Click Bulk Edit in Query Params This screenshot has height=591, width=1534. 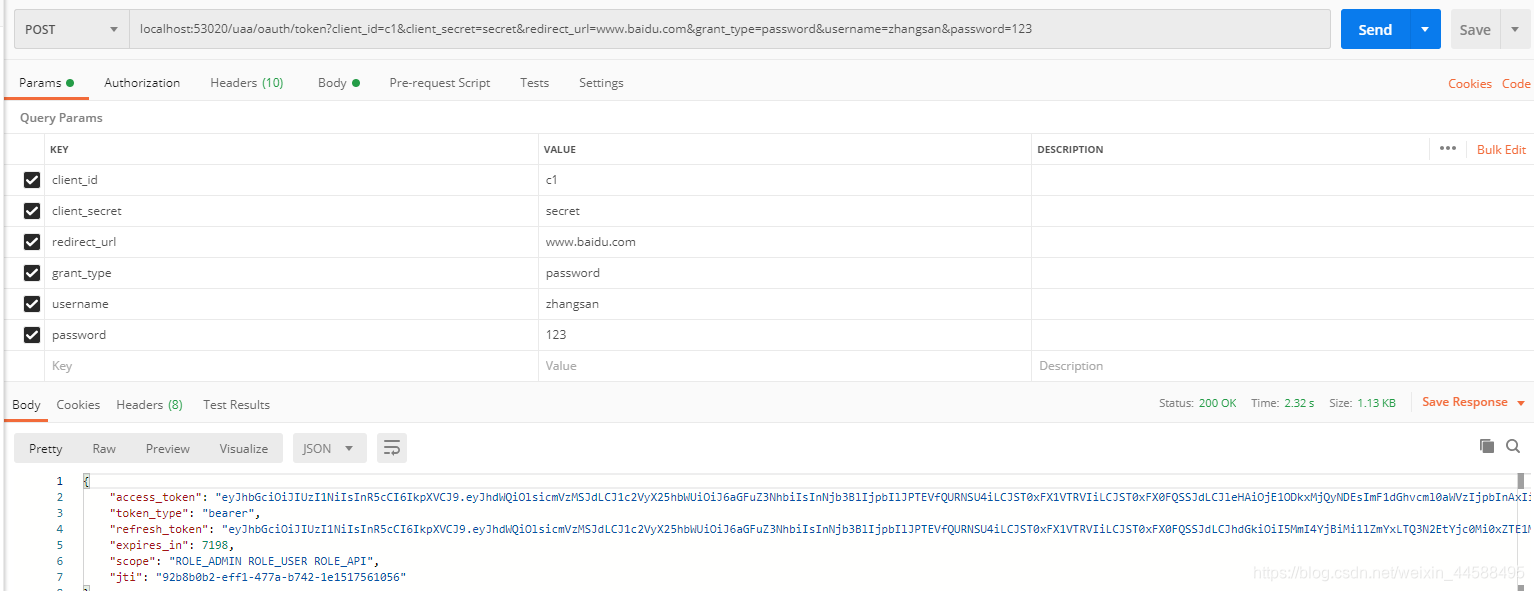pos(1501,149)
